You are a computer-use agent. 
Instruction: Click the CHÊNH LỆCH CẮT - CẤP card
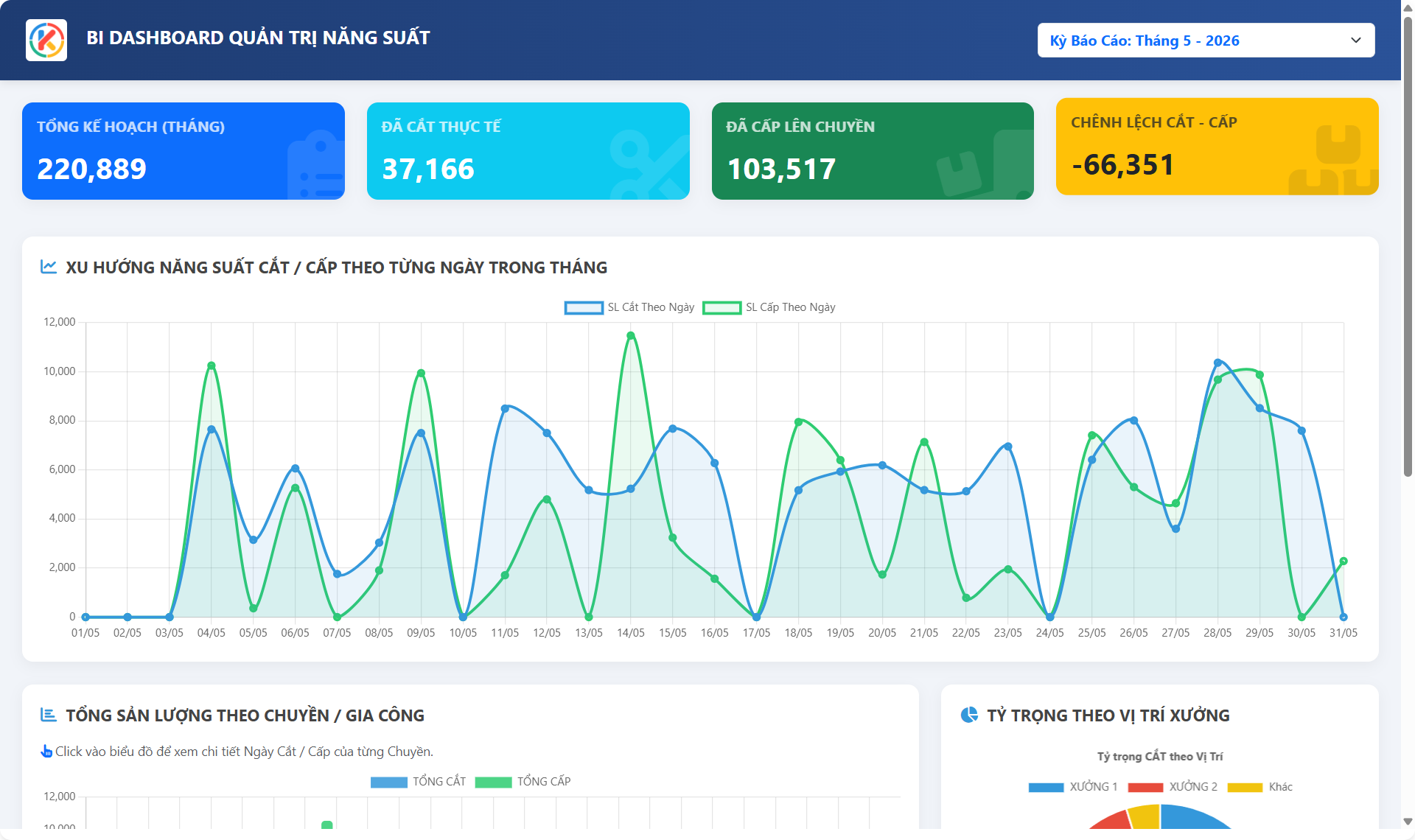point(1217,147)
